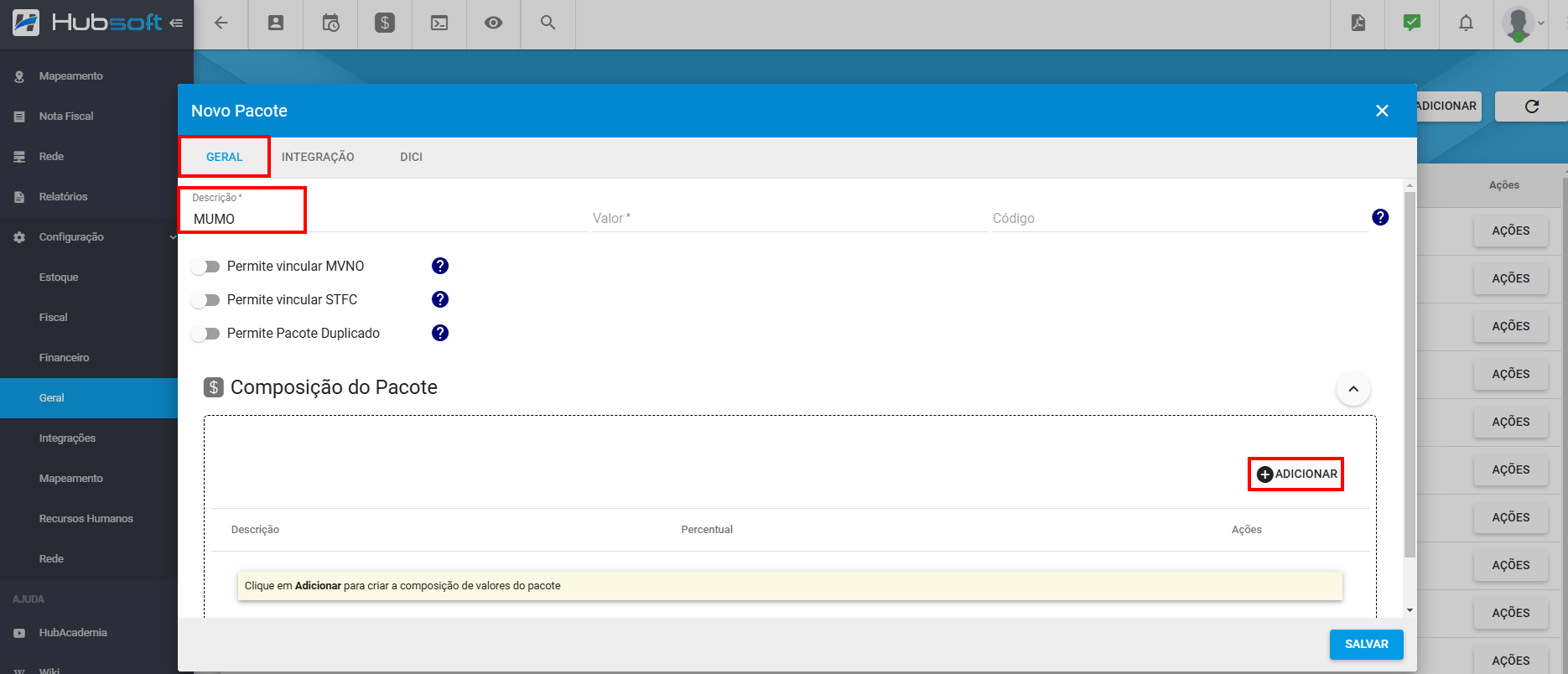Click the HubAcademia video icon in sidebar
This screenshot has height=674, width=1568.
point(19,633)
